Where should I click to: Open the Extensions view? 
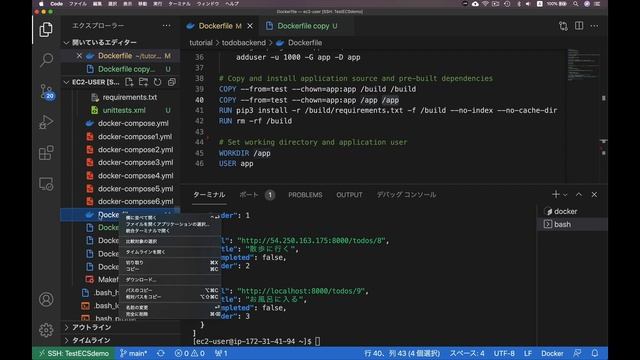46,153
